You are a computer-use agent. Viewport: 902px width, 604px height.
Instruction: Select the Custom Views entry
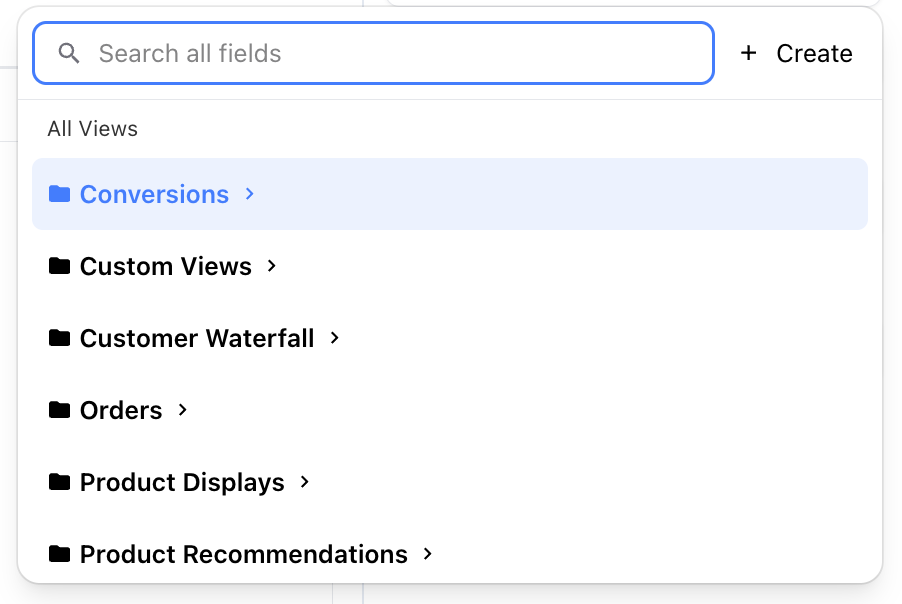166,266
